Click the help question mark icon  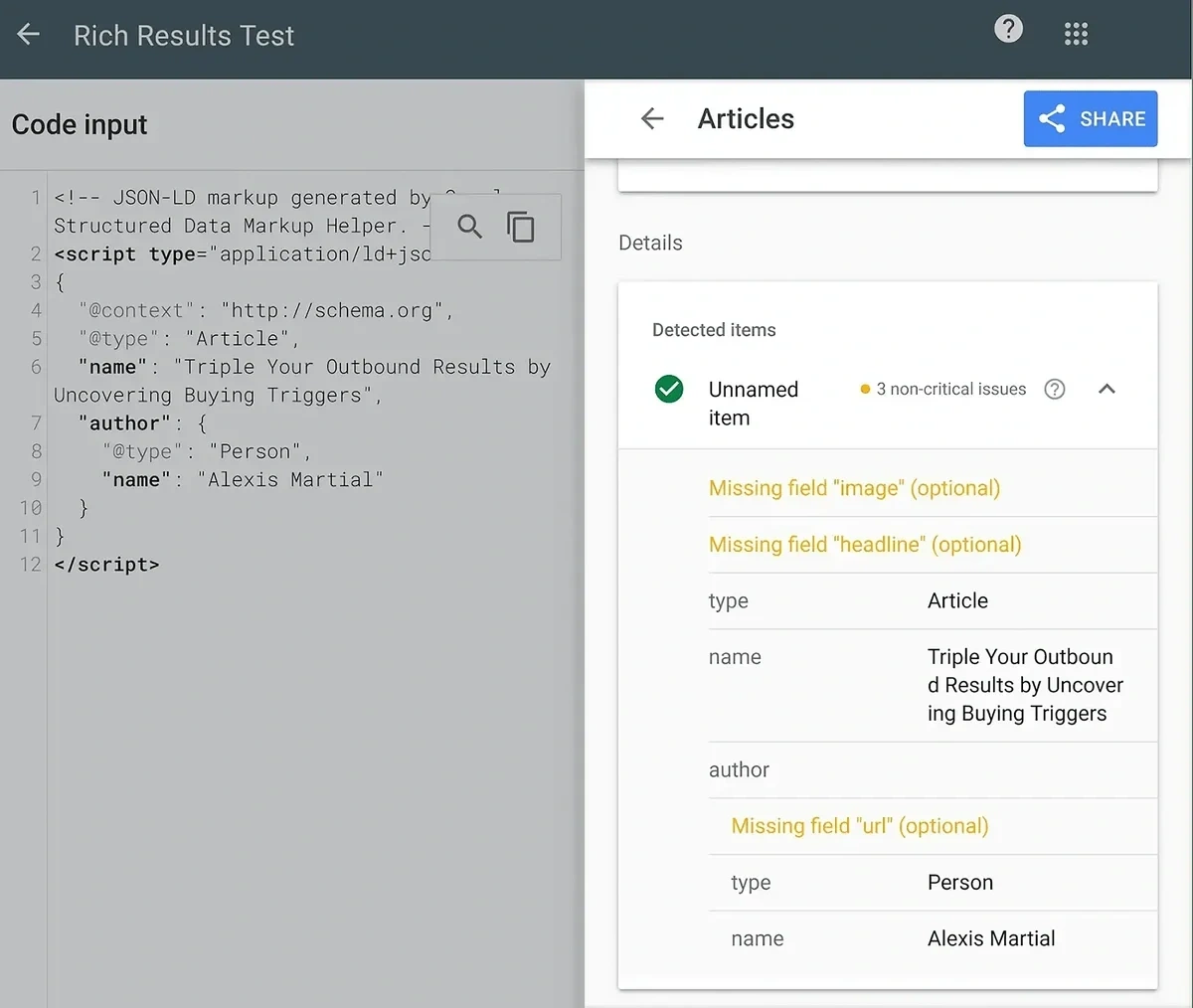(1008, 29)
